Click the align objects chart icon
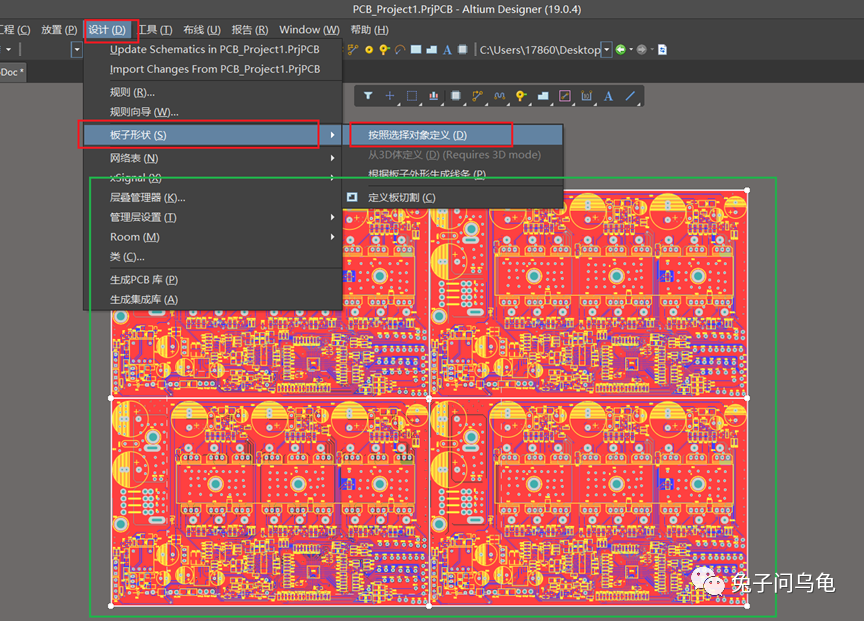 (434, 96)
